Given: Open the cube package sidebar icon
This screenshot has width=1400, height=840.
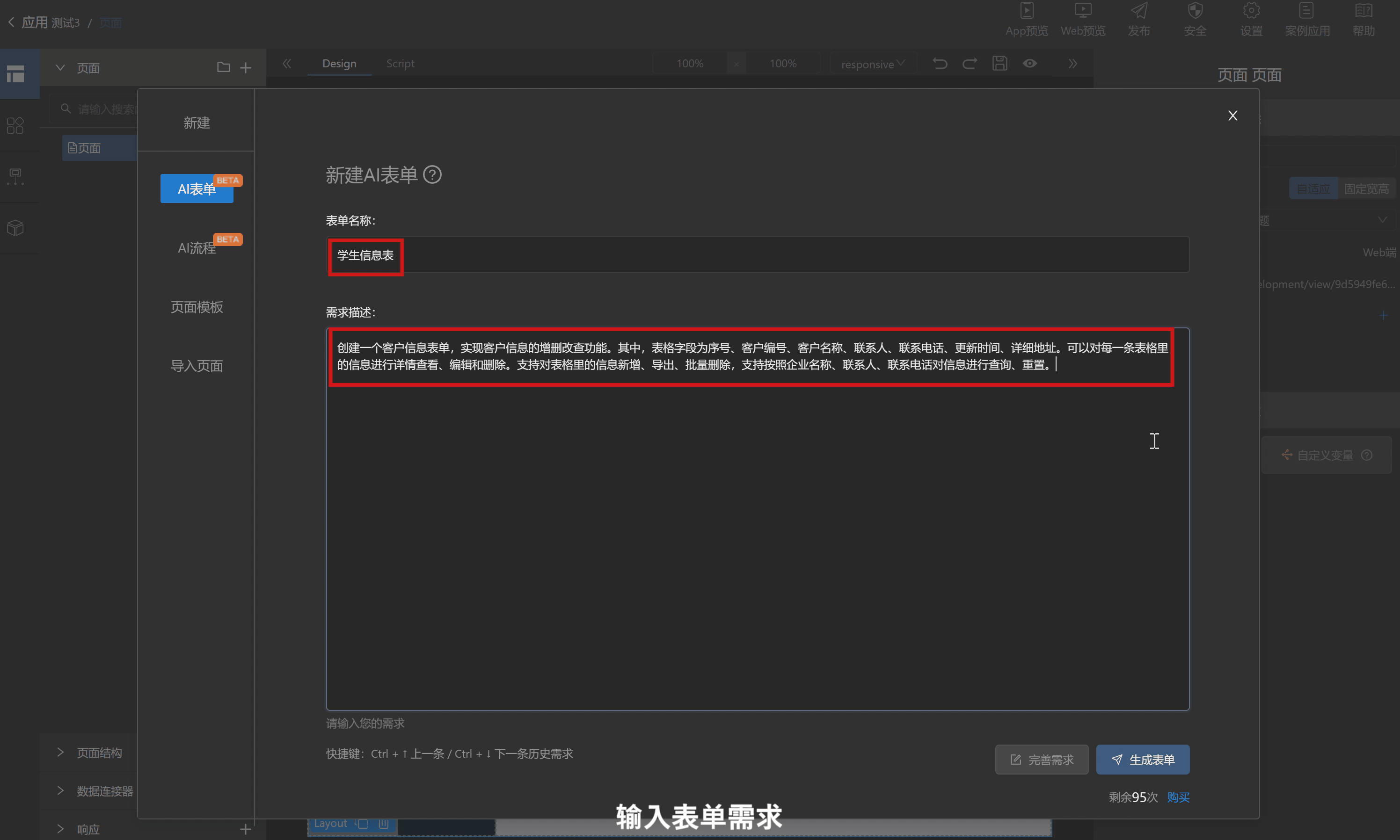Looking at the screenshot, I should tap(15, 228).
